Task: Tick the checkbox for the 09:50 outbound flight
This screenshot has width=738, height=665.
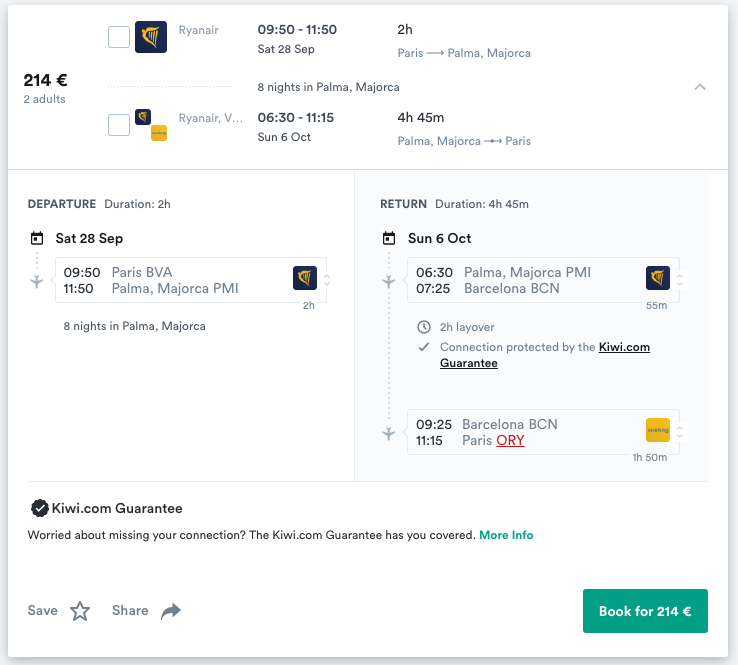Action: pyautogui.click(x=119, y=37)
